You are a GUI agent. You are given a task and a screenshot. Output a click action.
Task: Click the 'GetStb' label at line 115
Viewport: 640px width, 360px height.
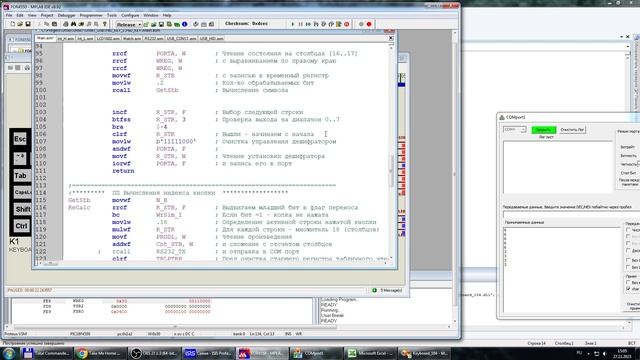coord(79,200)
